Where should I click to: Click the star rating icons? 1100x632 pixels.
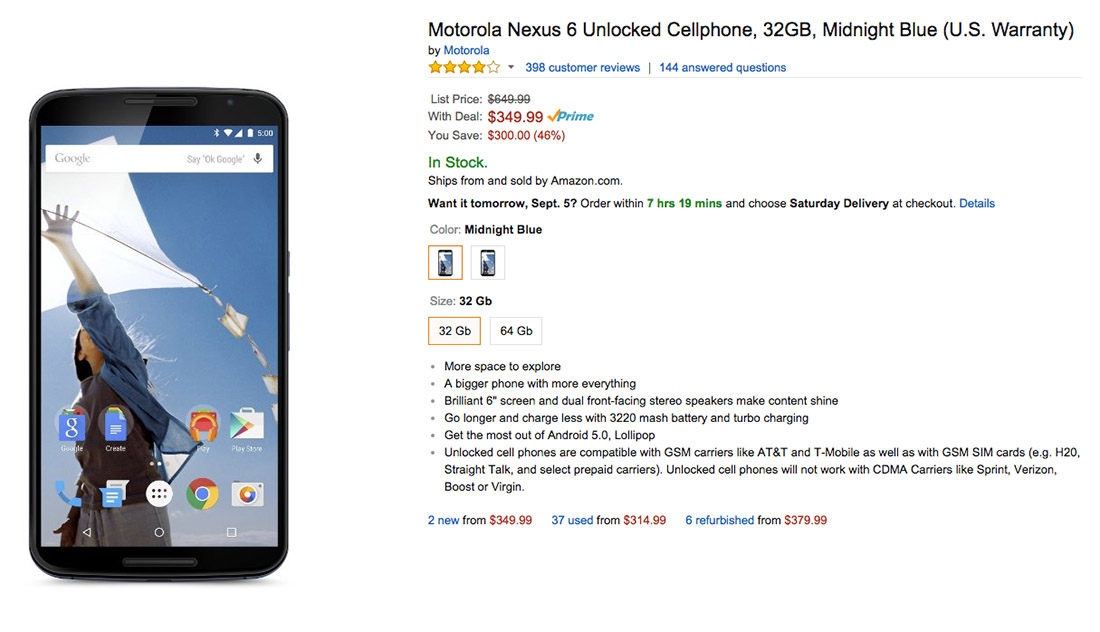(464, 68)
